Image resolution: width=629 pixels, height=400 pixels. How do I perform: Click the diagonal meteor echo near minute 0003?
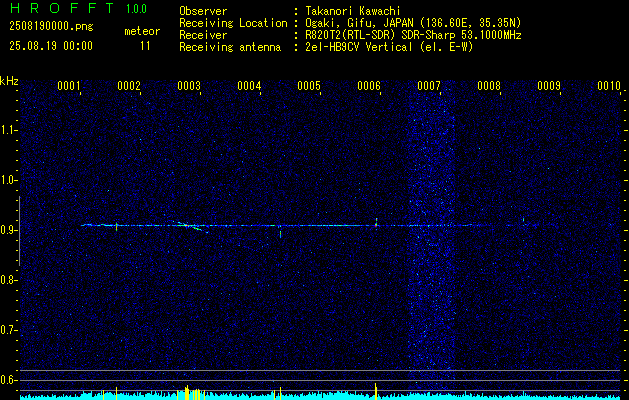(191, 226)
